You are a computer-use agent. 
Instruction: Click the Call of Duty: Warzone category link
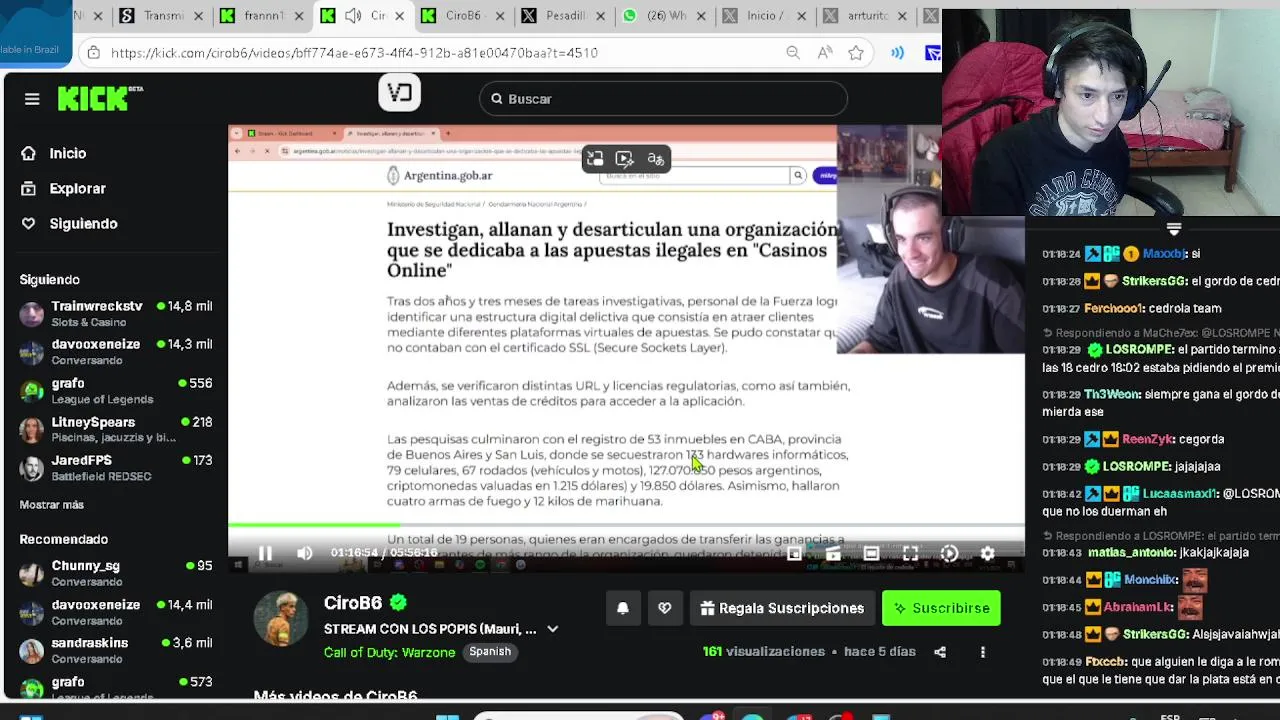[389, 652]
